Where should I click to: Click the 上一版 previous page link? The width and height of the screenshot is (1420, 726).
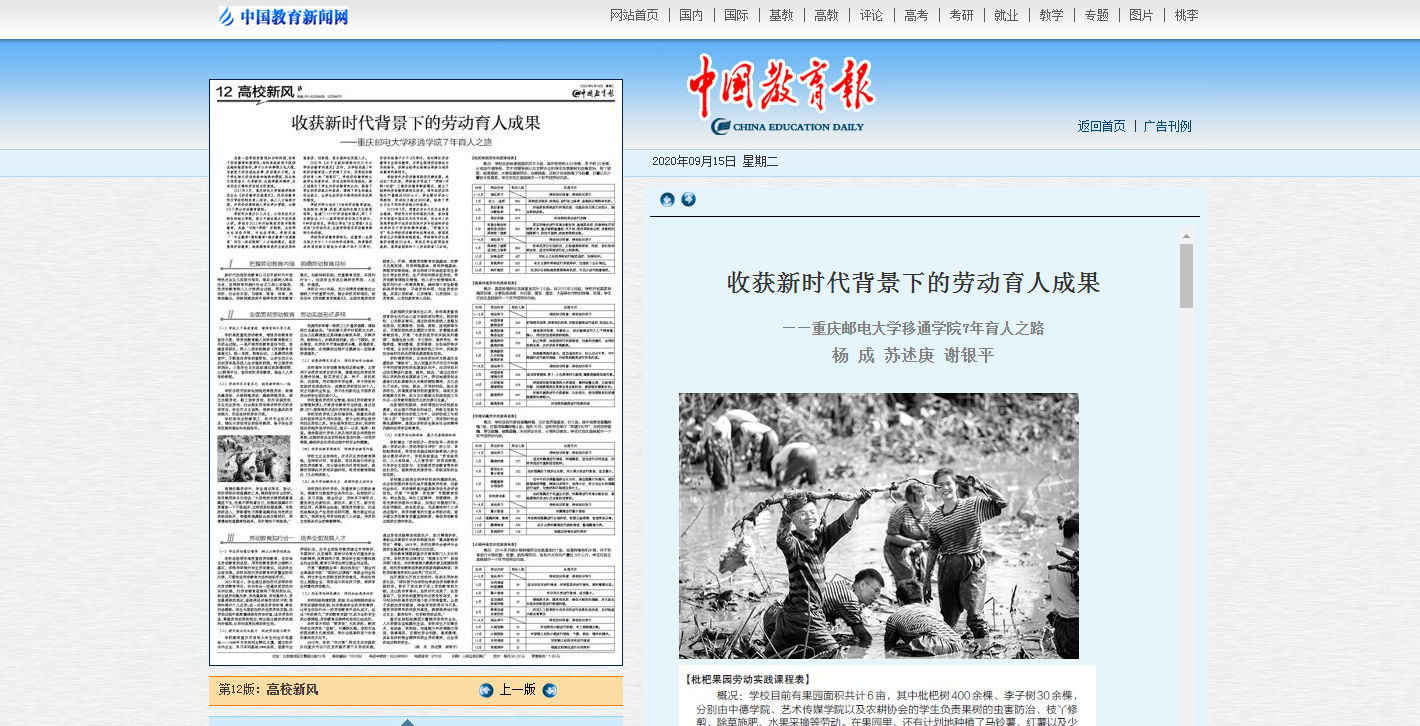click(517, 690)
